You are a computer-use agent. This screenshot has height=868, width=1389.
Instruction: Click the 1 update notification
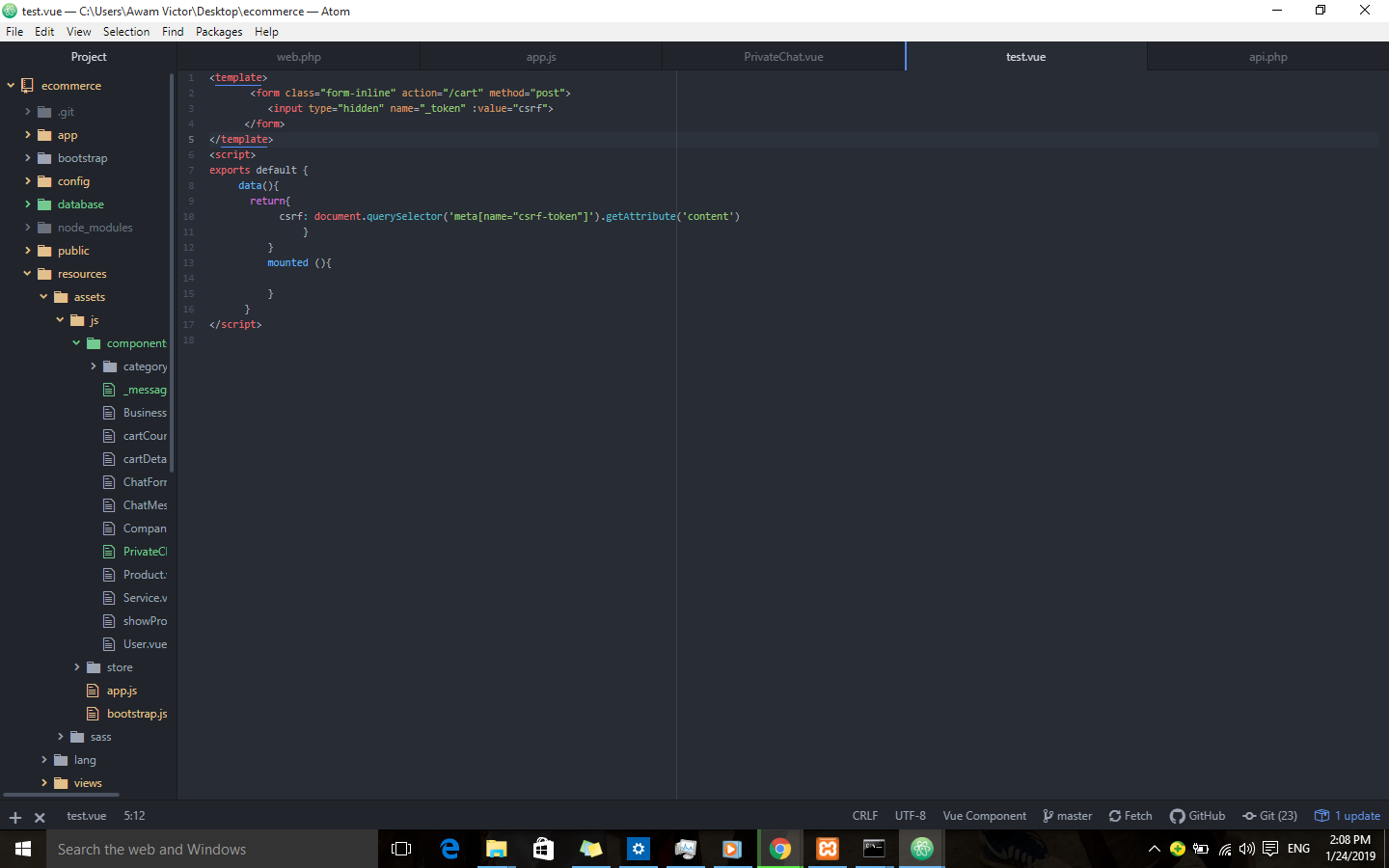coord(1348,816)
